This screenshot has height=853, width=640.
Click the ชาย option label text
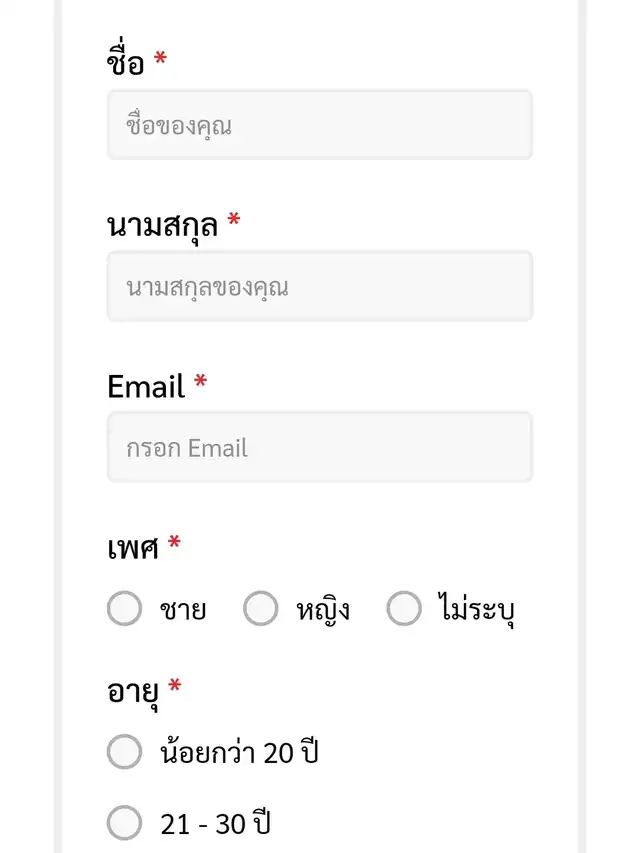pyautogui.click(x=183, y=609)
